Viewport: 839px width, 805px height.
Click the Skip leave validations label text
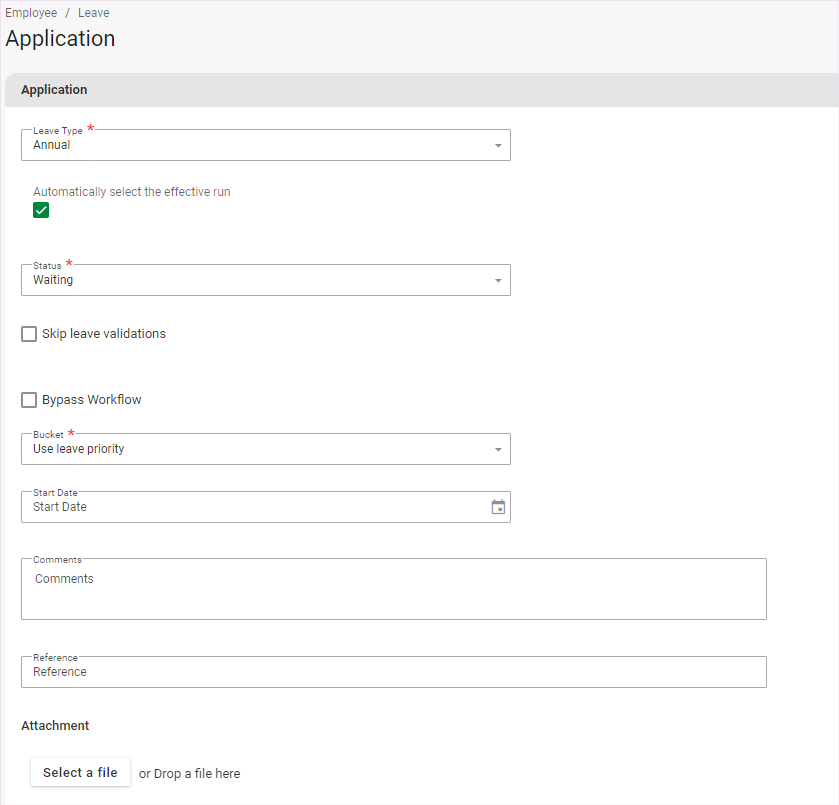point(104,334)
